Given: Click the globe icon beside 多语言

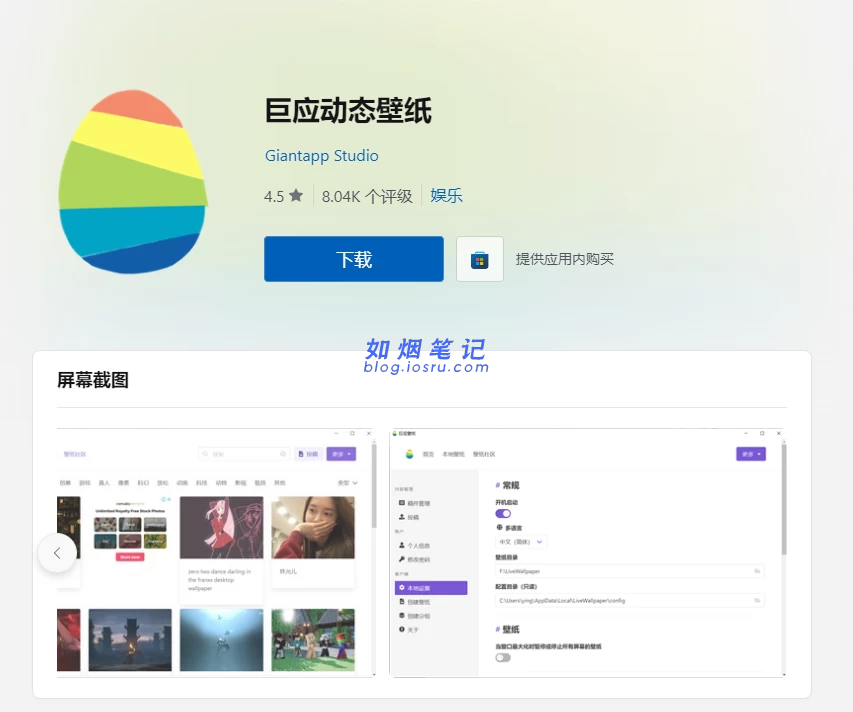Looking at the screenshot, I should click(x=499, y=528).
